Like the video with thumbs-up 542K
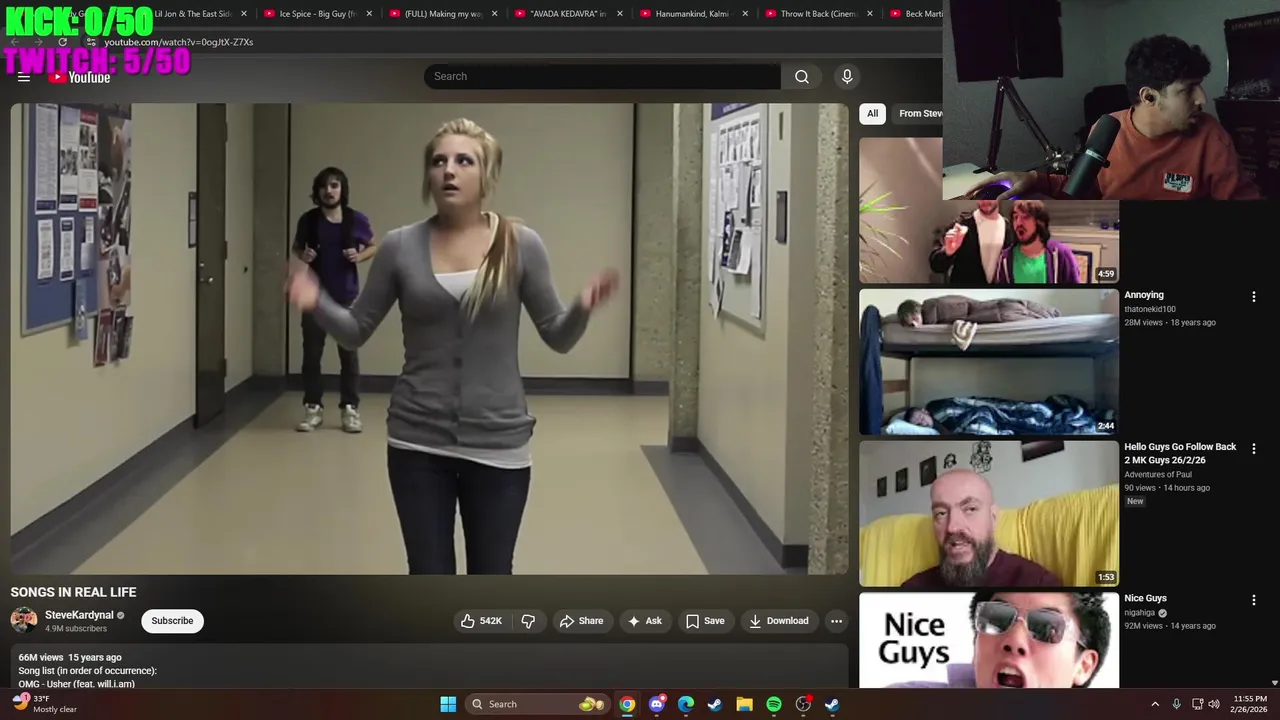Viewport: 1280px width, 720px height. coord(481,621)
